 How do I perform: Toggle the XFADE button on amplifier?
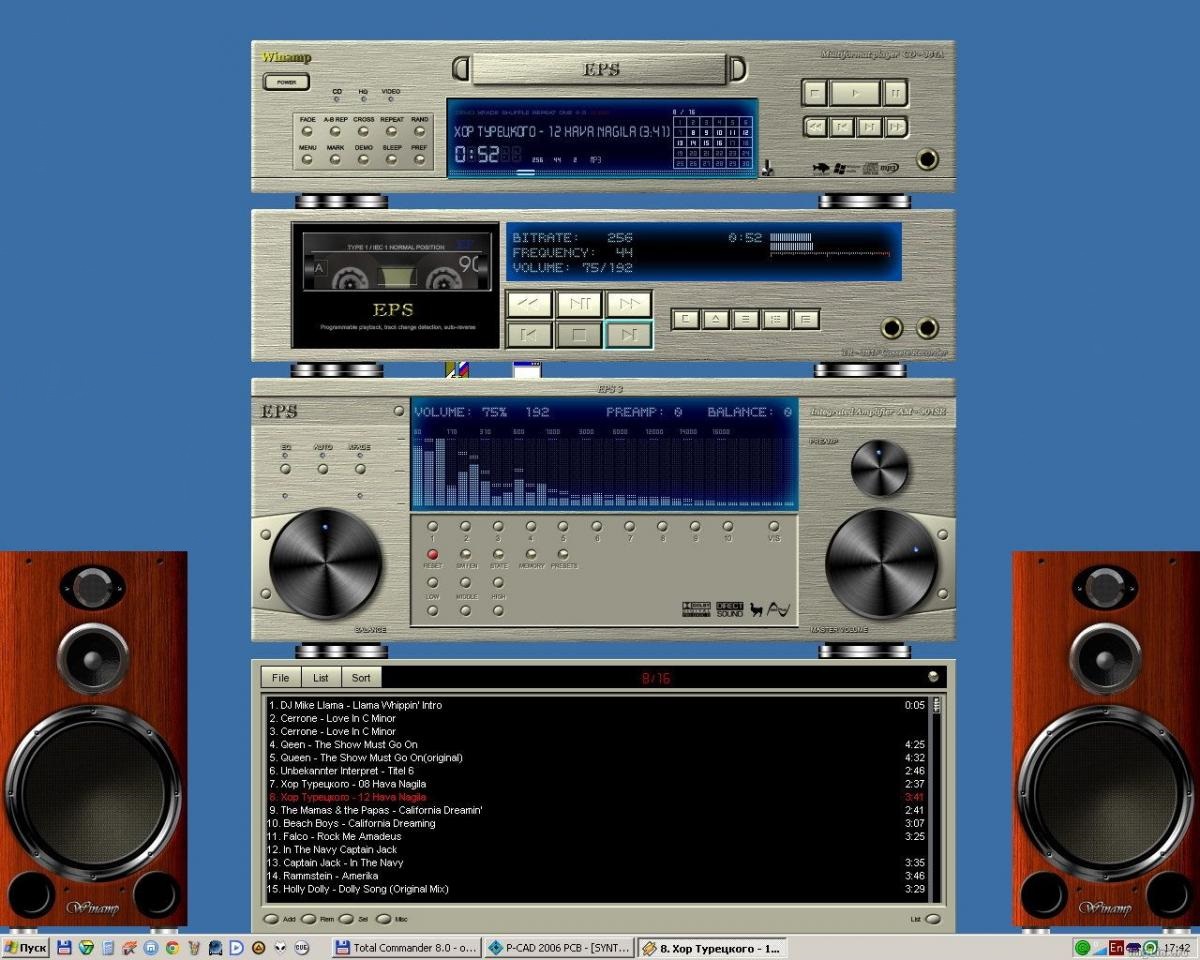[x=360, y=468]
